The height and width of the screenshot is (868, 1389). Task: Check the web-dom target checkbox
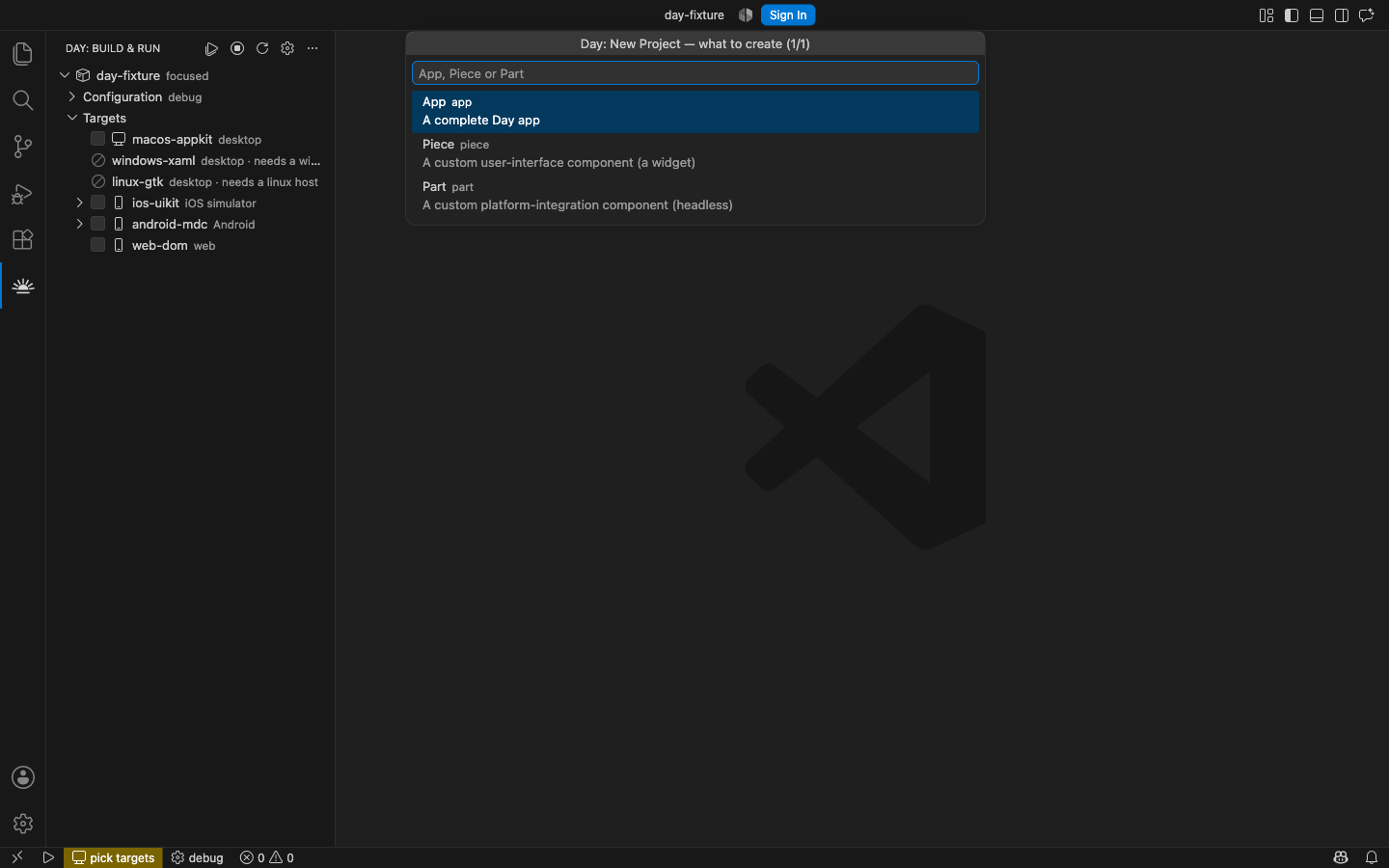[x=98, y=245]
